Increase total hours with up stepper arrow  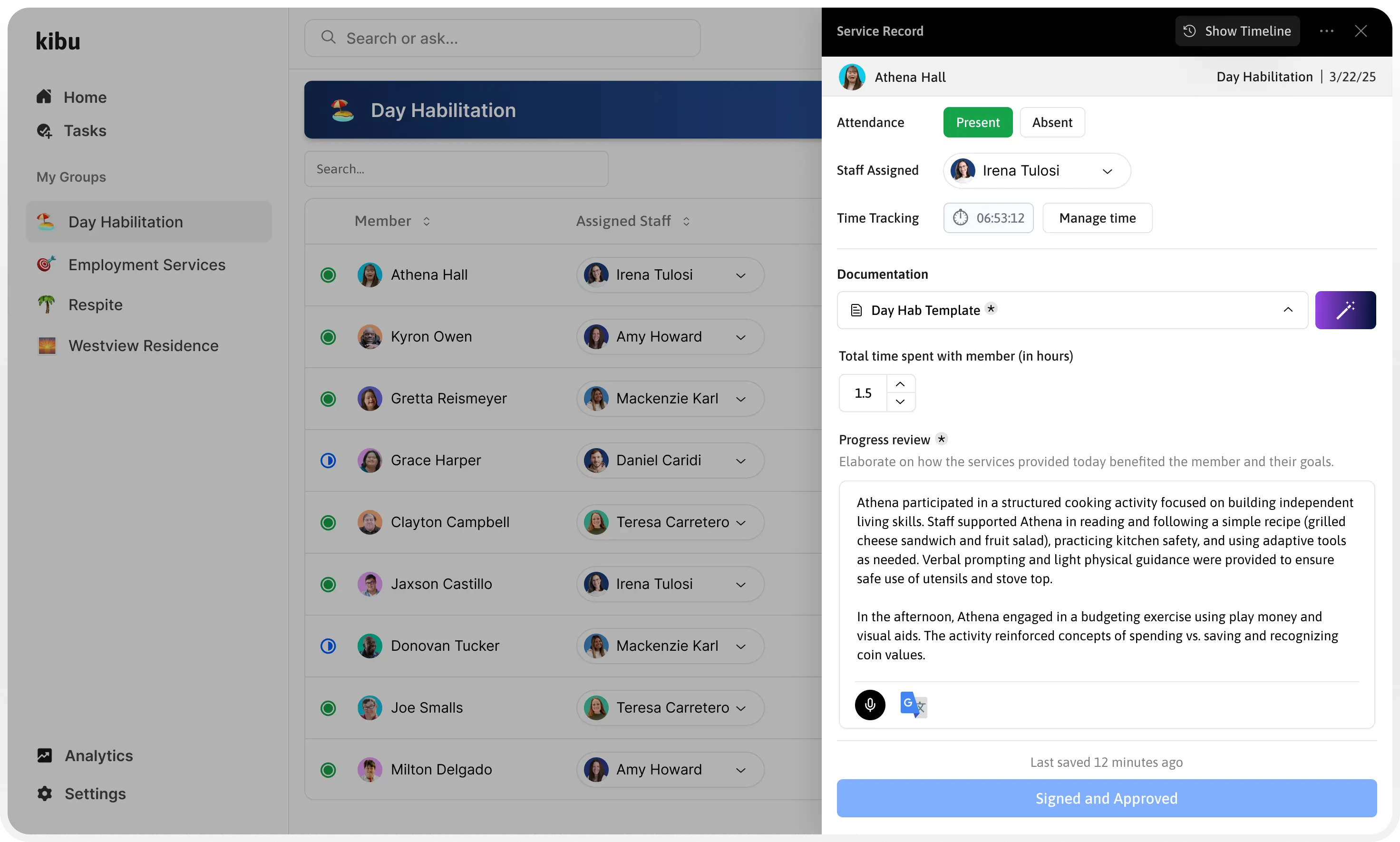(x=900, y=384)
